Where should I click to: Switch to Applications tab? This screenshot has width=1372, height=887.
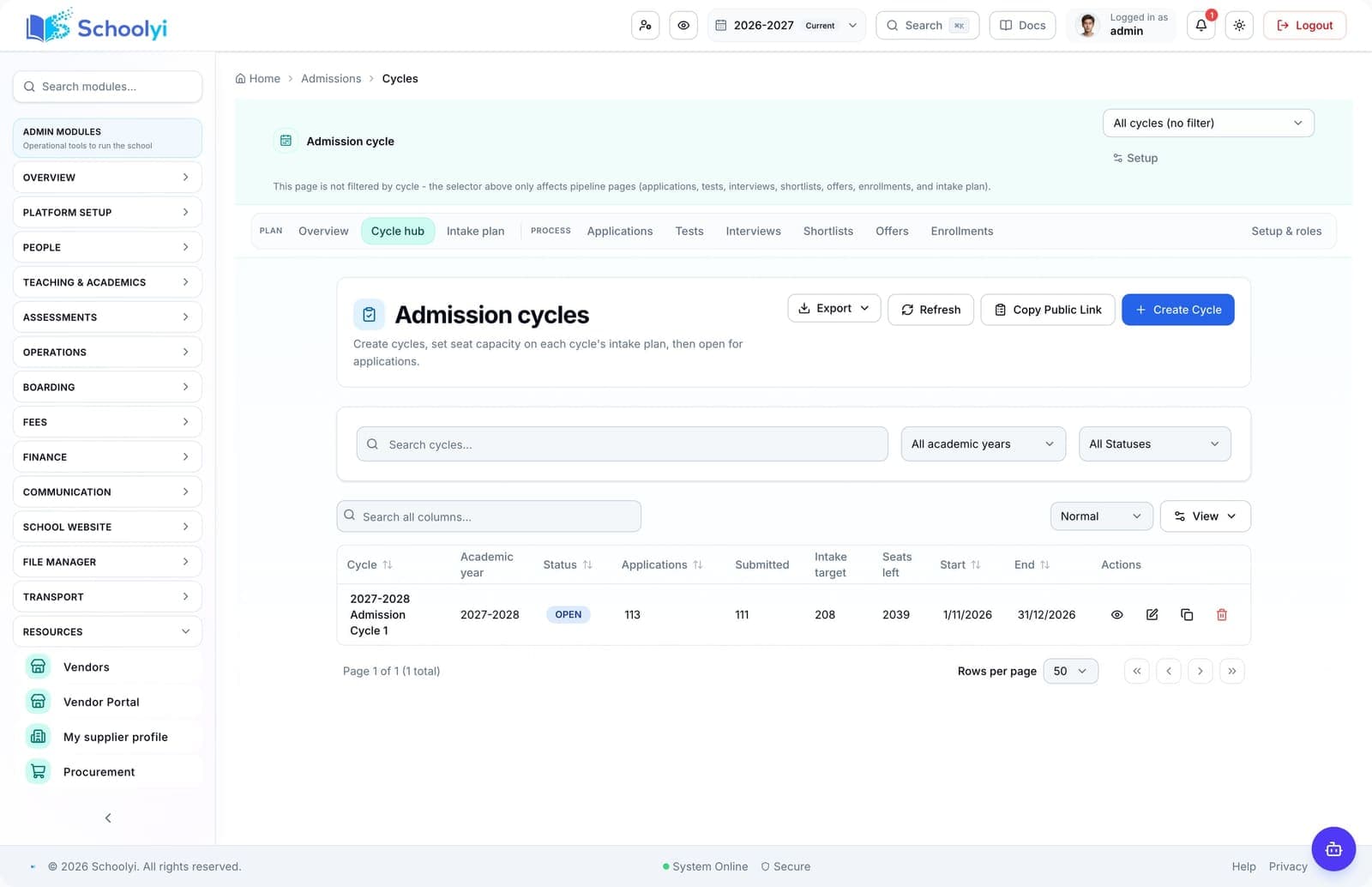pyautogui.click(x=619, y=231)
